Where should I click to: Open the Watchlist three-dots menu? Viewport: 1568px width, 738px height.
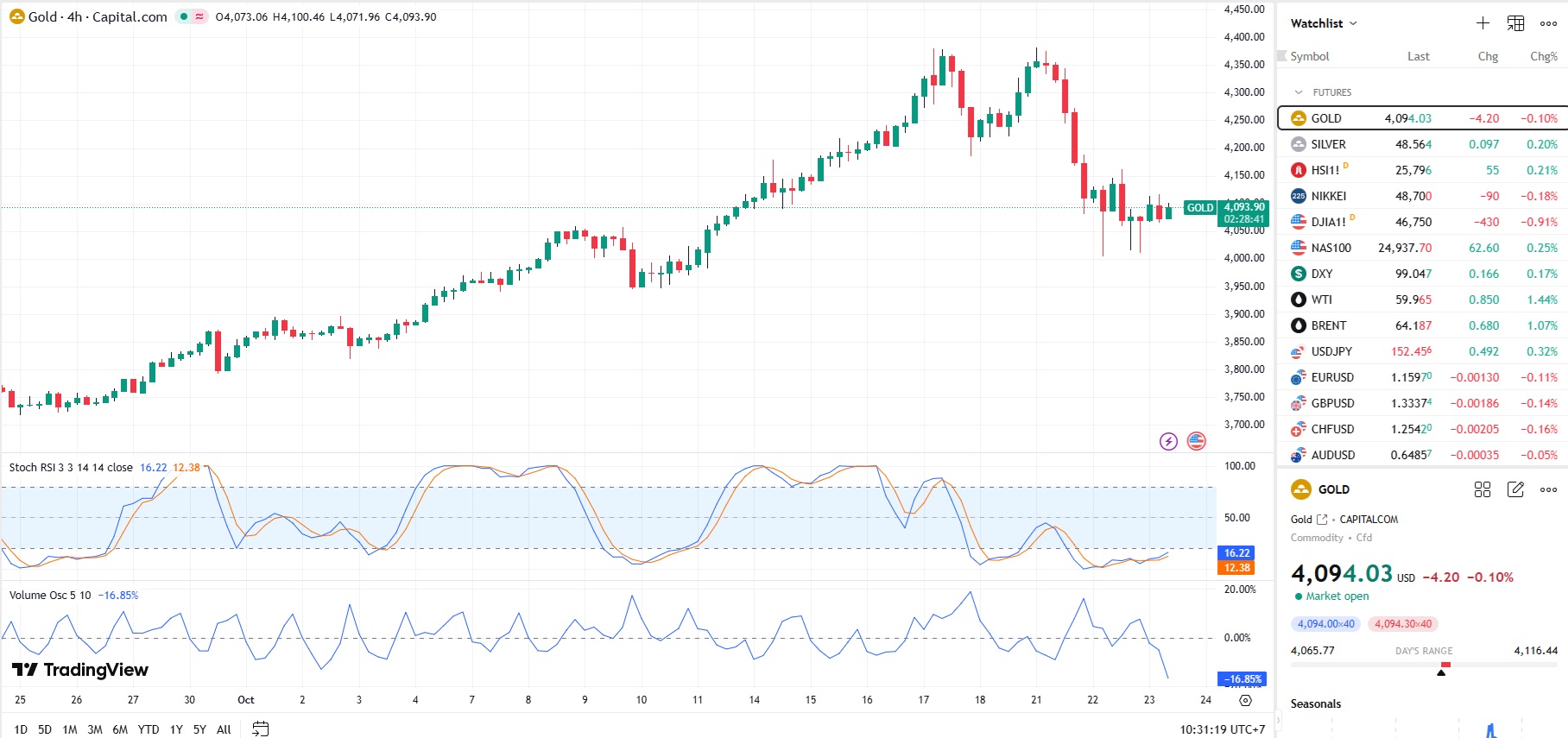click(x=1548, y=23)
